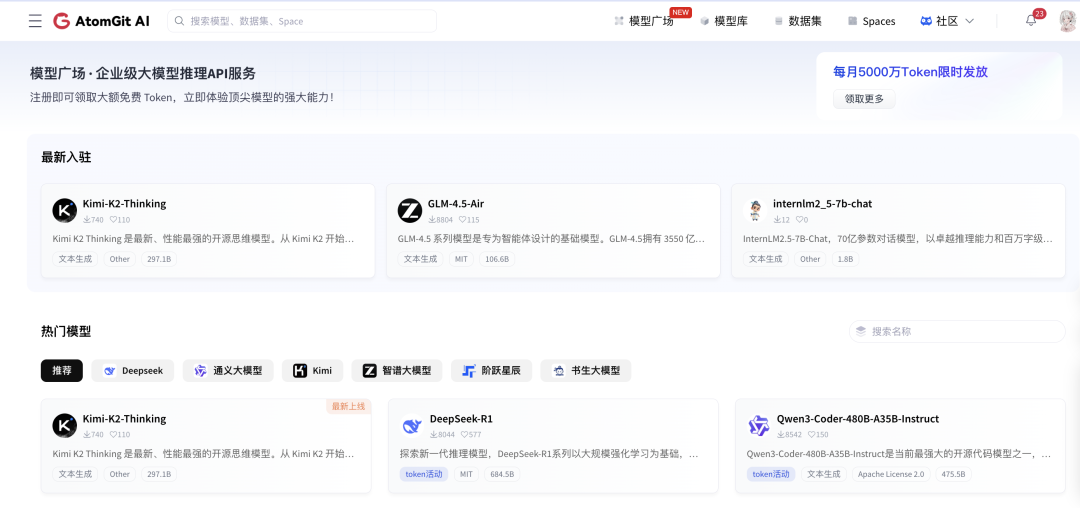The width and height of the screenshot is (1080, 508).
Task: Open Spaces menu item
Action: tap(871, 21)
